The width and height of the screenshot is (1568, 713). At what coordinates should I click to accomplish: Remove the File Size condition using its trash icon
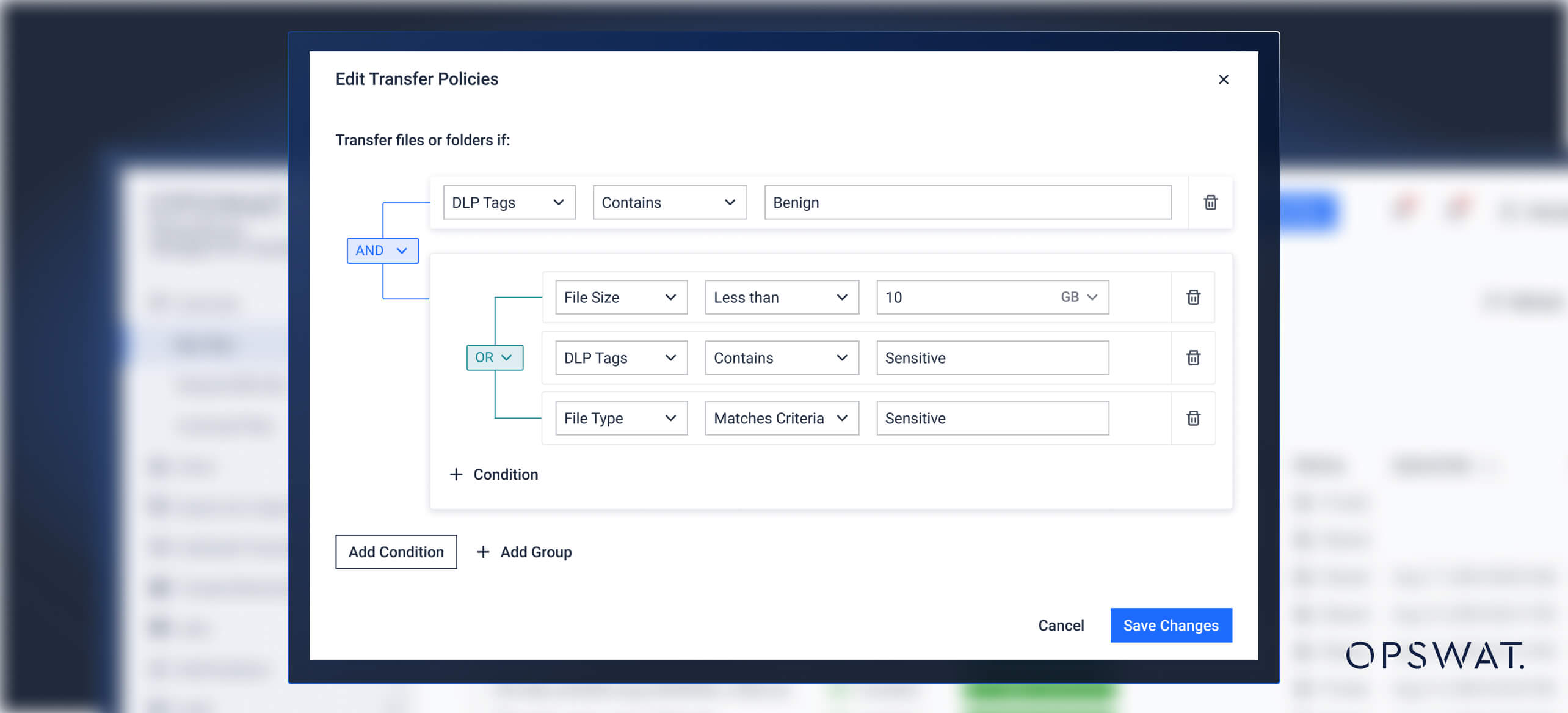[x=1192, y=298]
